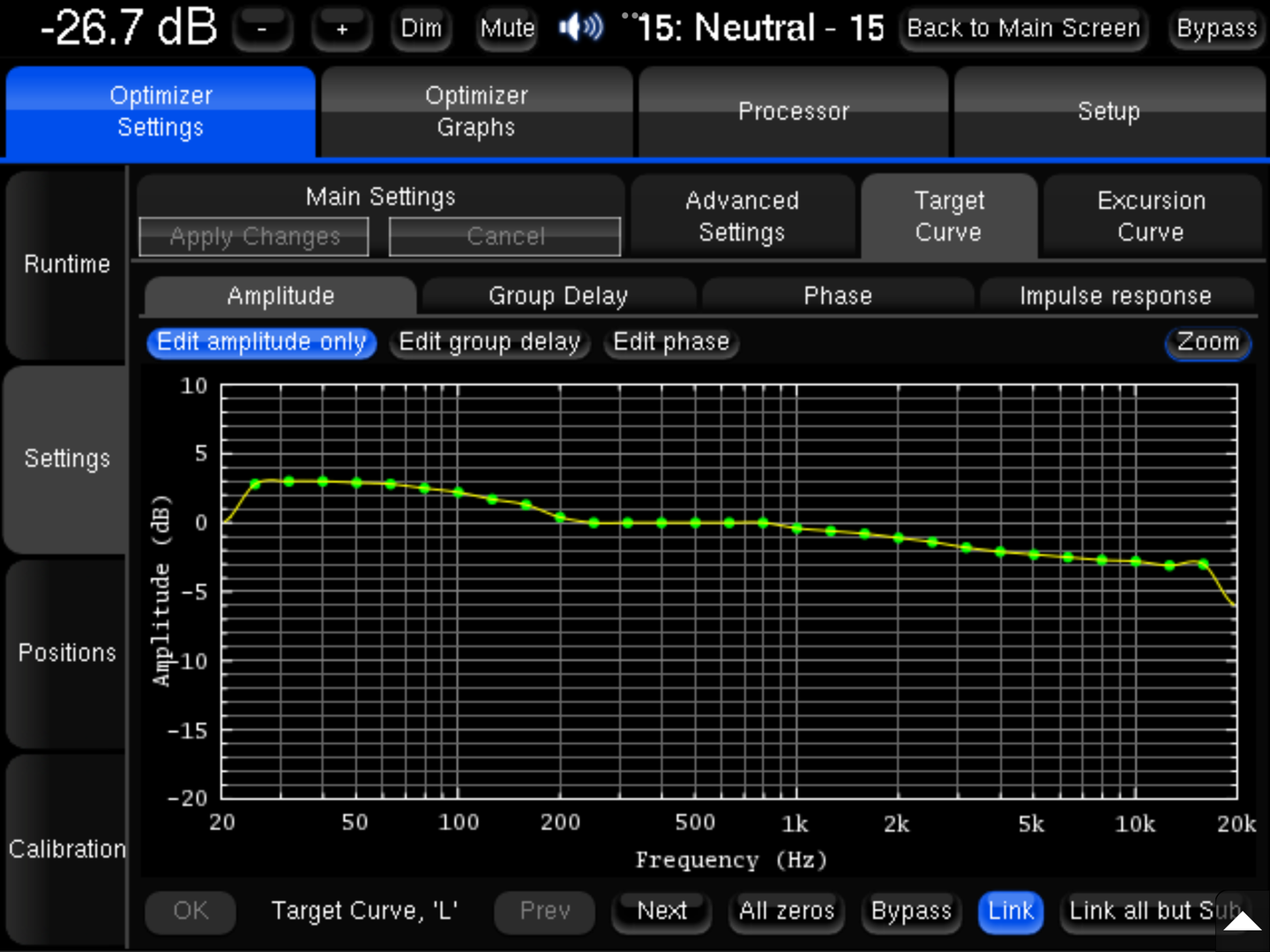Open the Target Curve tab
The height and width of the screenshot is (952, 1270).
(949, 217)
